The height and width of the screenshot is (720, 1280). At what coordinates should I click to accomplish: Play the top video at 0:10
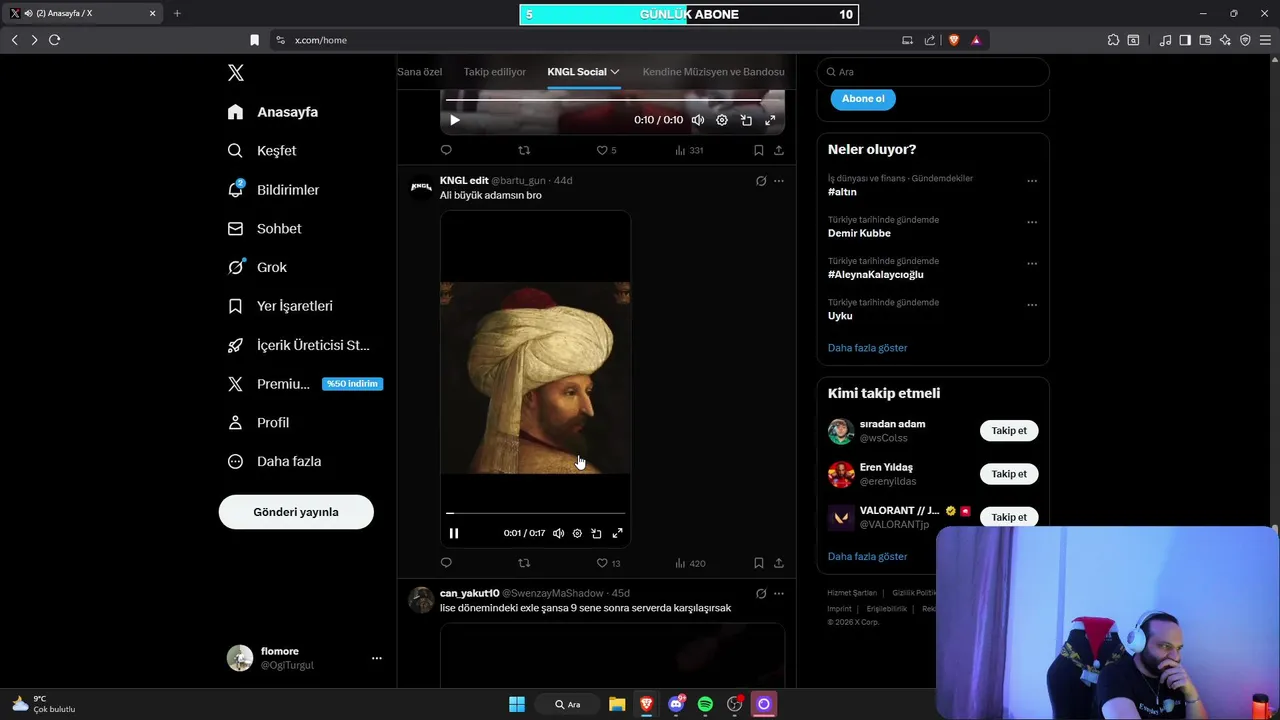coord(454,120)
